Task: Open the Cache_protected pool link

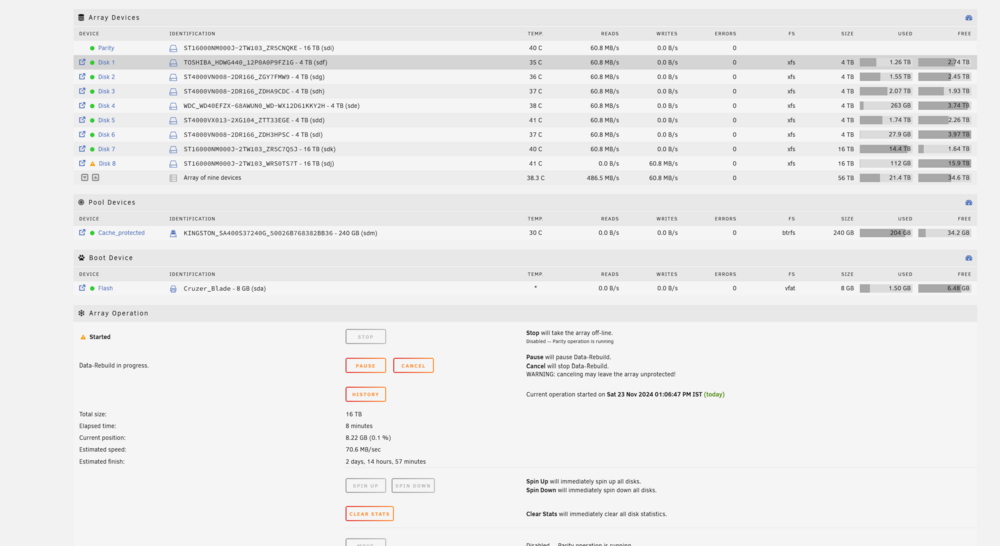Action: click(121, 233)
